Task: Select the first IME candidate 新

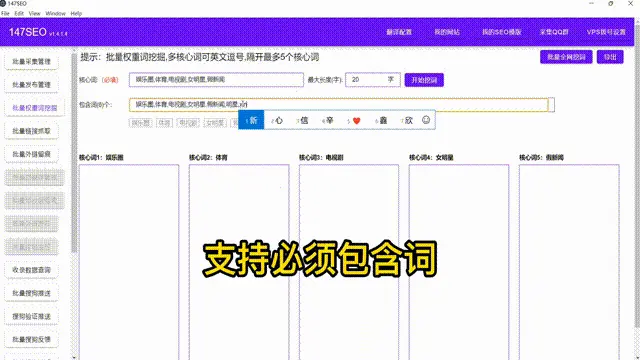Action: (251, 120)
